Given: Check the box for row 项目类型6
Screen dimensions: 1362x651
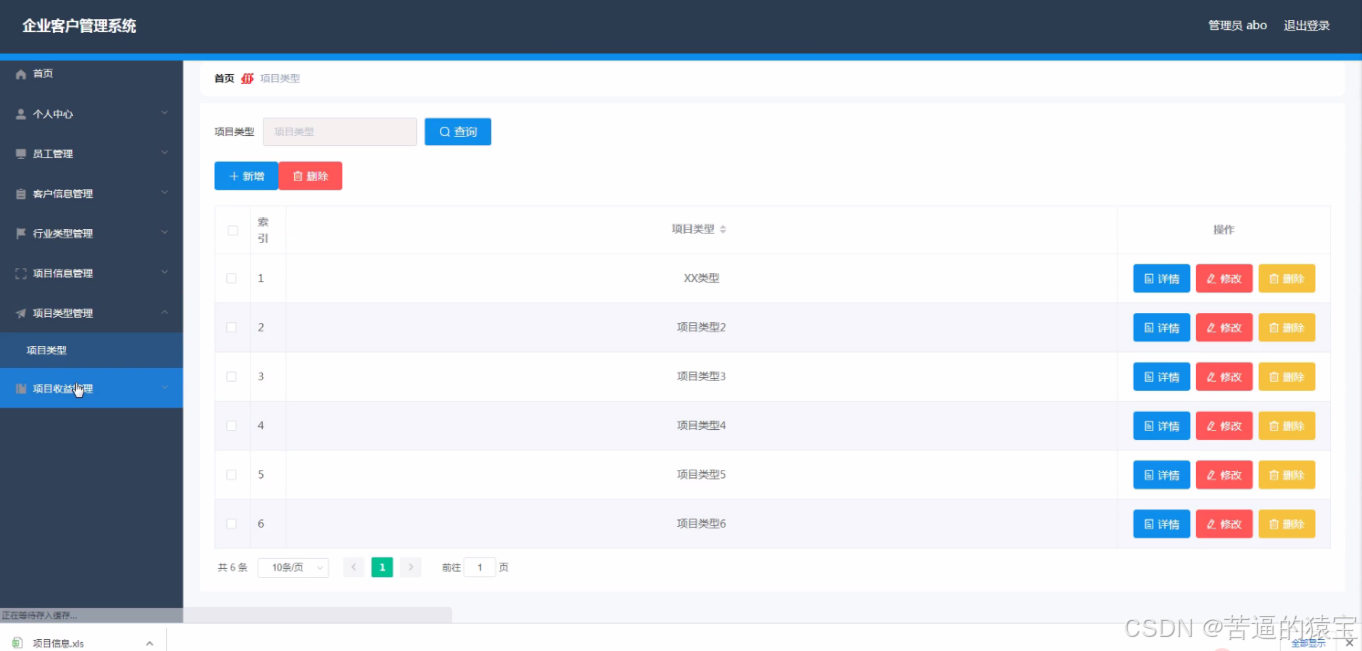Looking at the screenshot, I should pos(232,523).
